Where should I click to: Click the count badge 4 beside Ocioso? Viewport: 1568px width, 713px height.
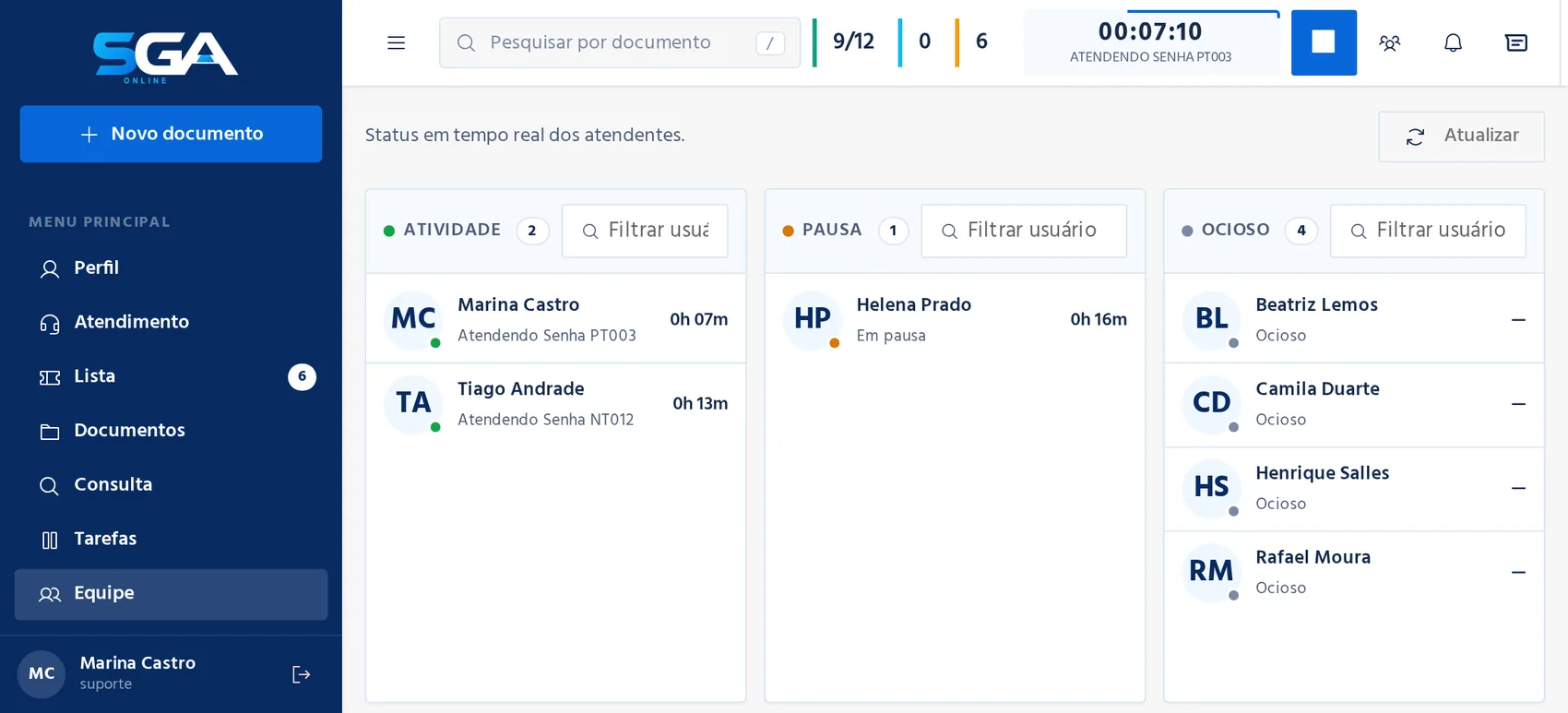1301,231
